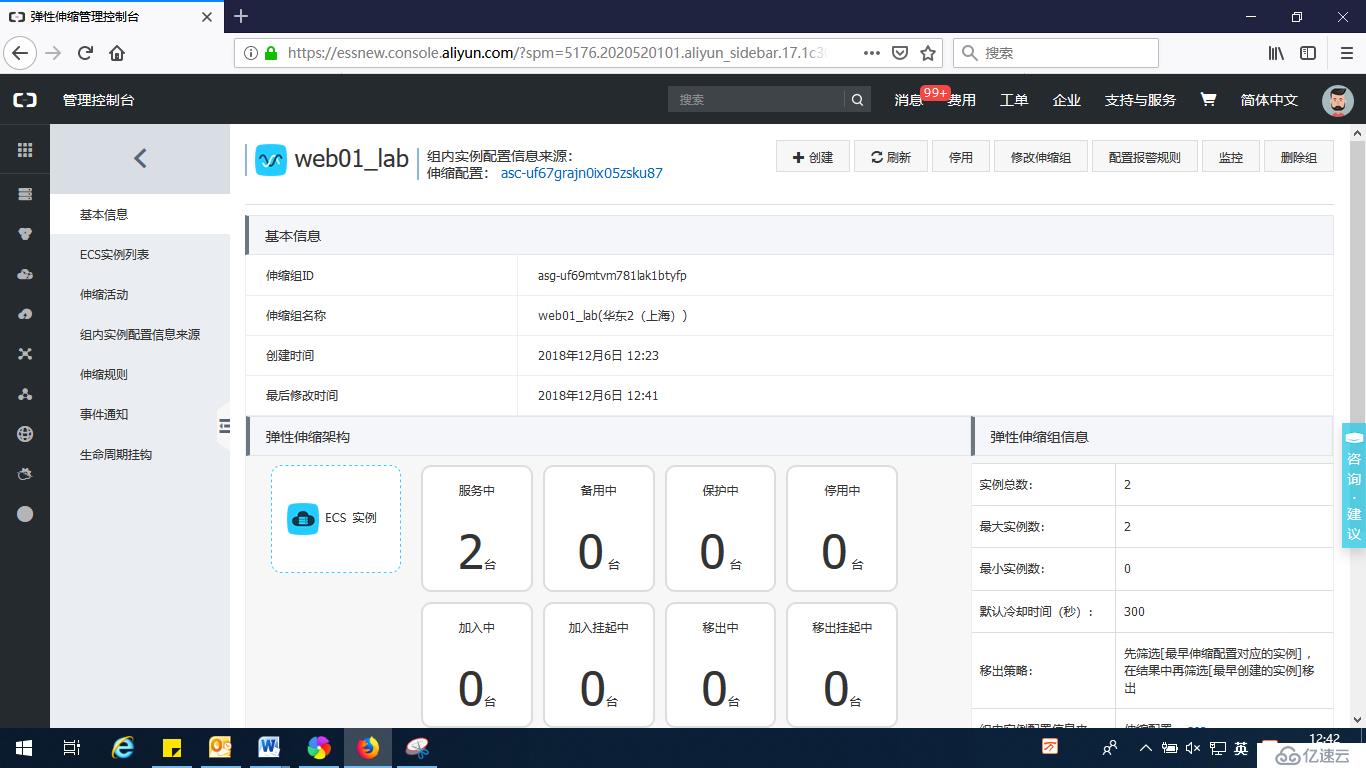Open the 咨询·建议 feedback side tab
This screenshot has width=1366, height=768.
click(1354, 486)
